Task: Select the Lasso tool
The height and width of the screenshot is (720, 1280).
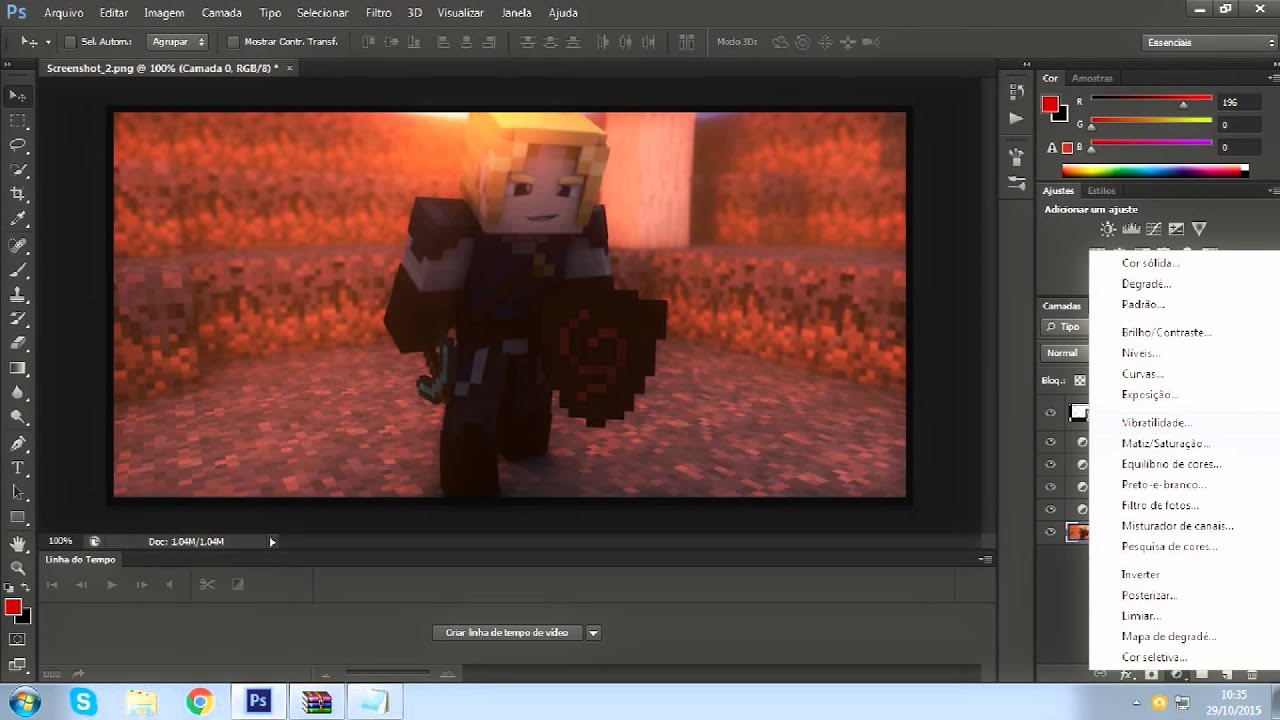Action: pyautogui.click(x=18, y=145)
